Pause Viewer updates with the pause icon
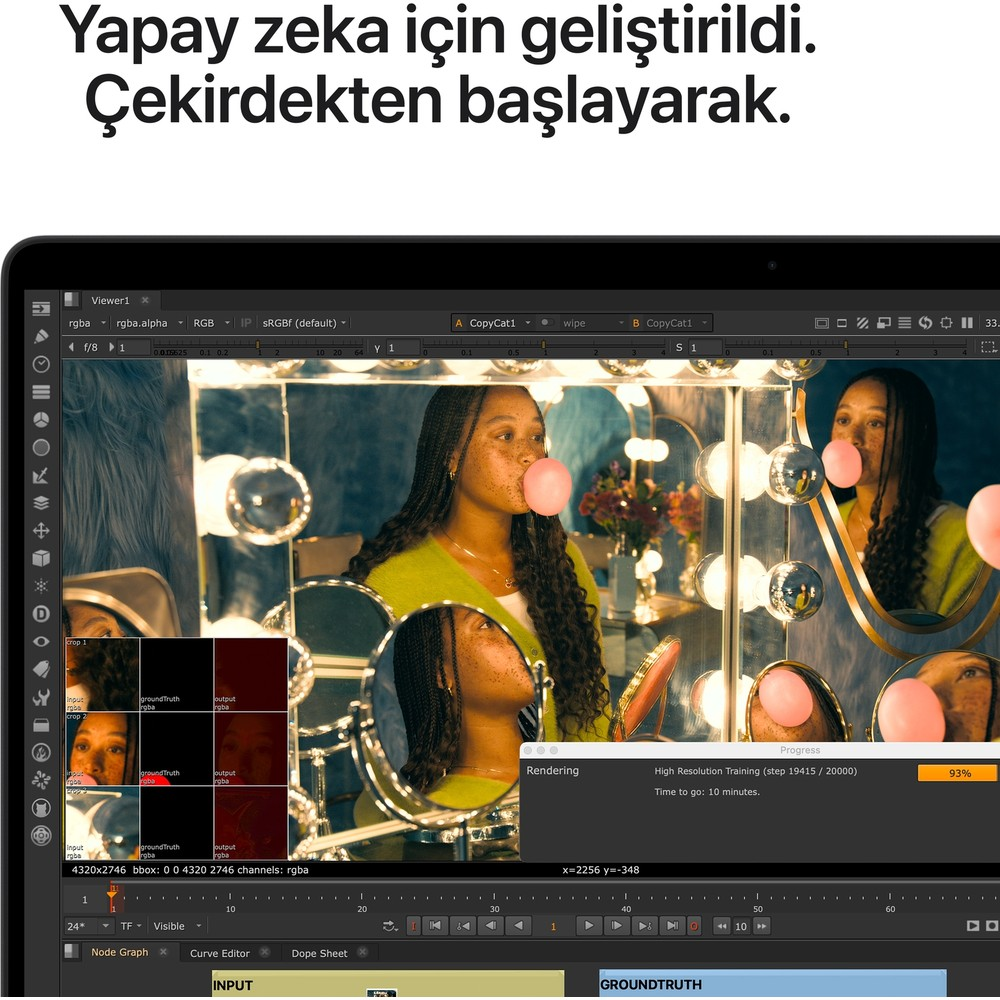 pos(967,323)
